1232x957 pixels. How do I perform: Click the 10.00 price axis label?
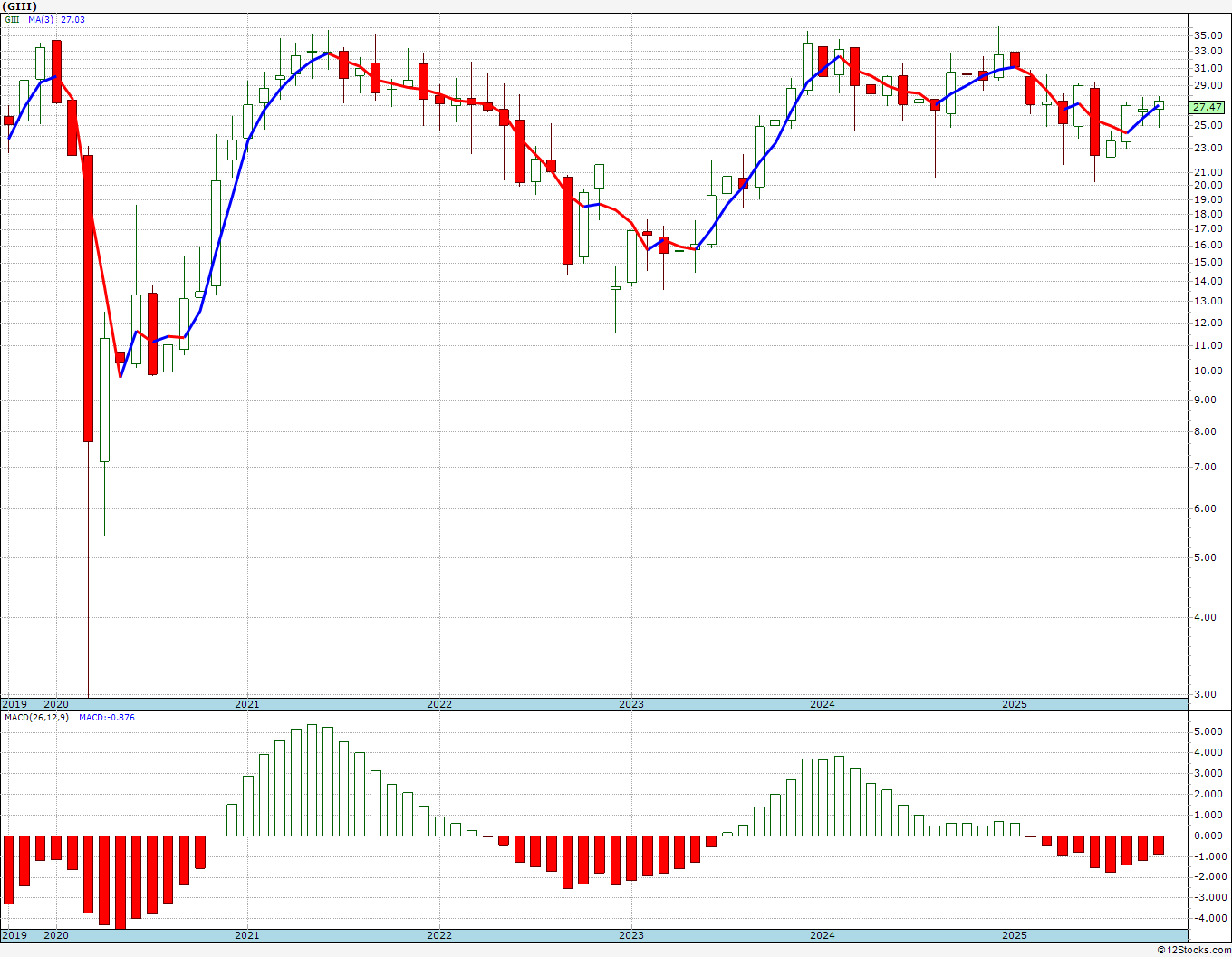click(x=1208, y=371)
